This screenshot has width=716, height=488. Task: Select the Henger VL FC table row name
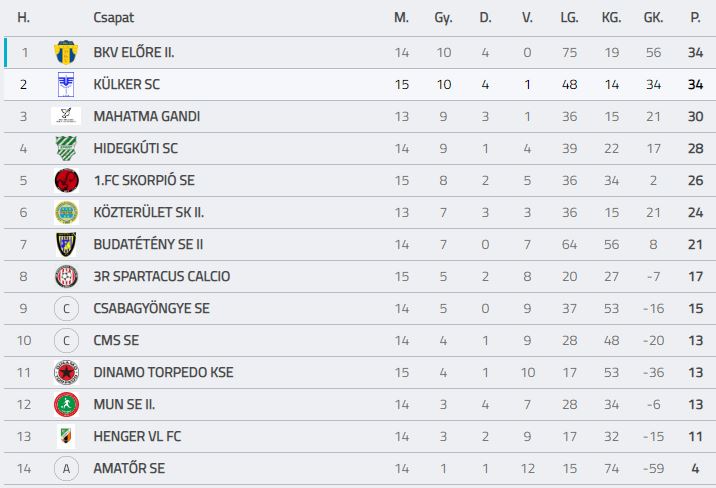[137, 436]
